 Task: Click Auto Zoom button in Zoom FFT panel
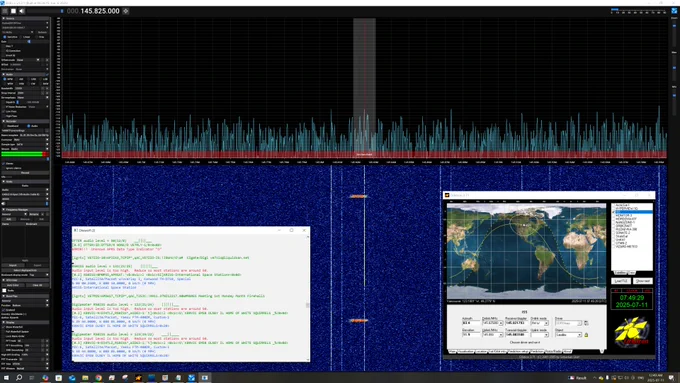[x=13, y=285]
